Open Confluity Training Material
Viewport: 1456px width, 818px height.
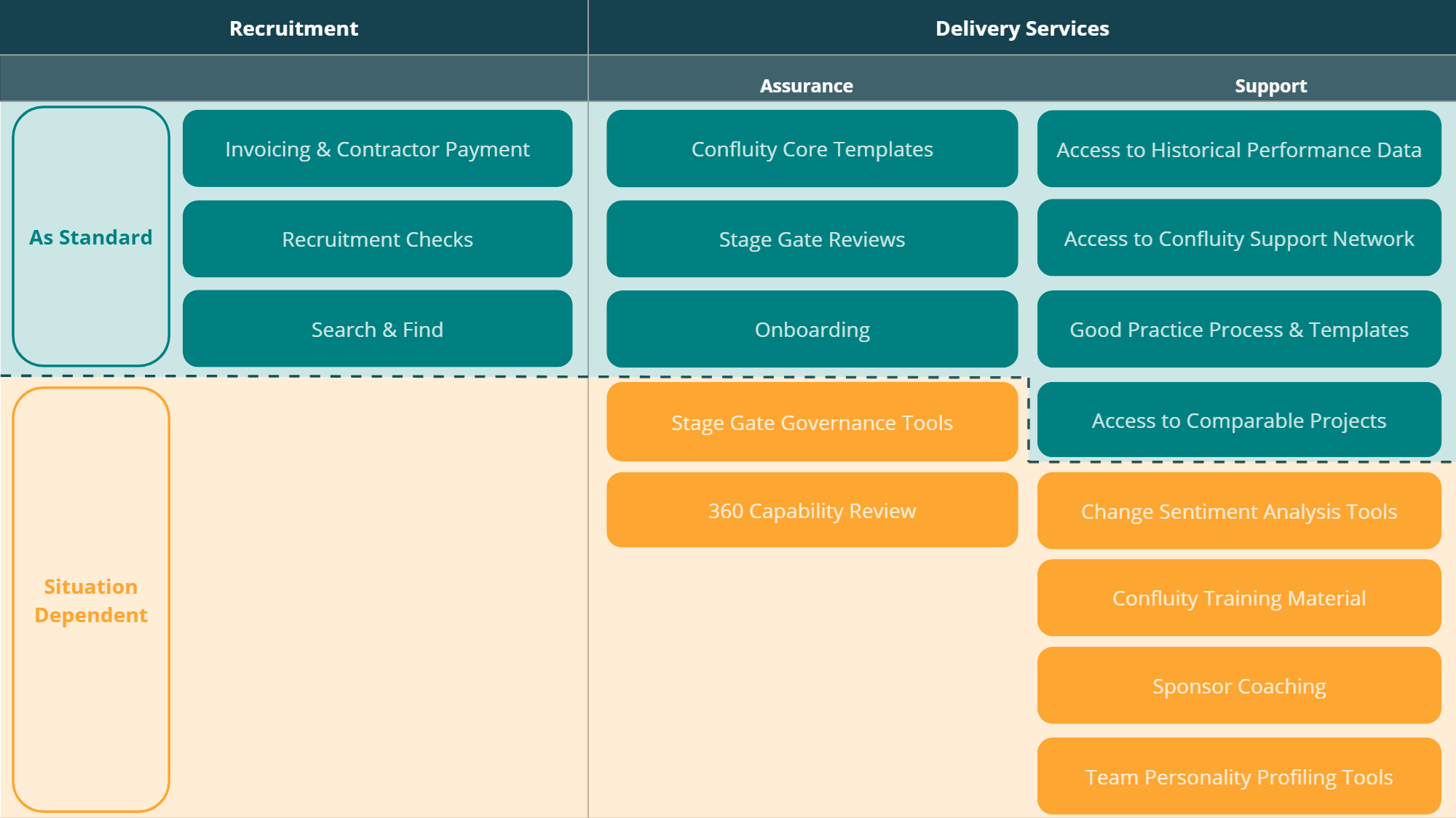(x=1239, y=597)
